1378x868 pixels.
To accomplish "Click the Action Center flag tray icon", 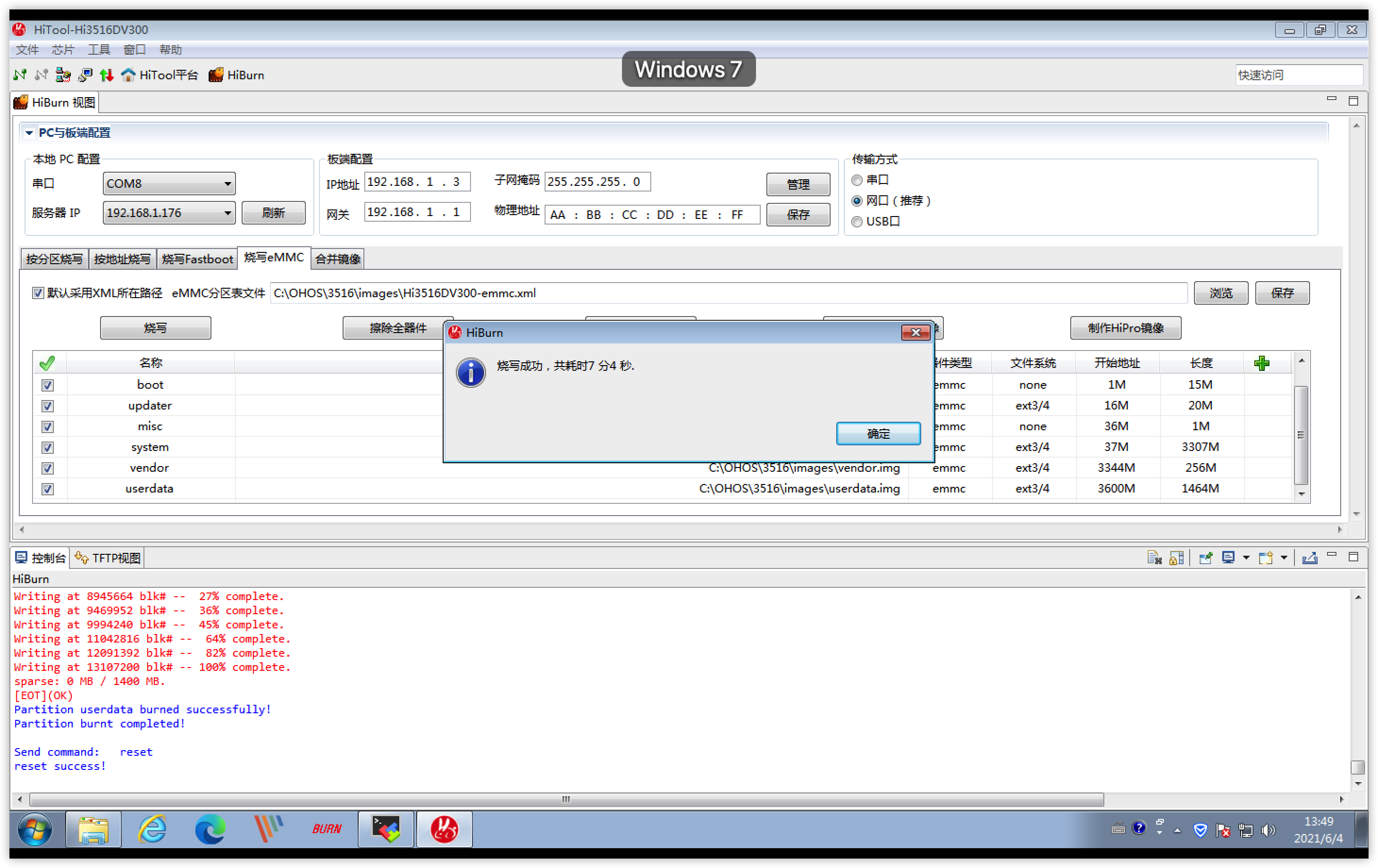I will pos(1224,830).
